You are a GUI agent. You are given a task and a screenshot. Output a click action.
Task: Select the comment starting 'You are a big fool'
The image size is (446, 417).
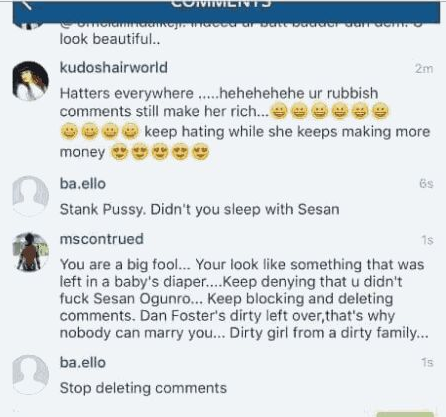[244, 299]
